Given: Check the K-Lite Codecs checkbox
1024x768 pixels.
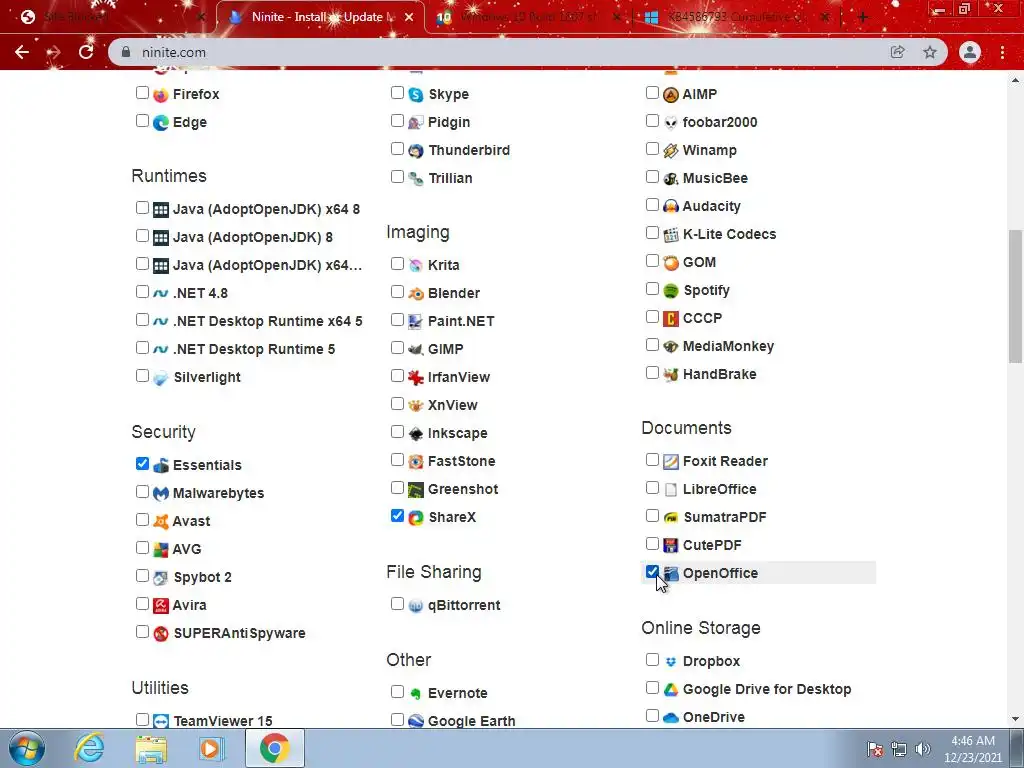Looking at the screenshot, I should [652, 233].
